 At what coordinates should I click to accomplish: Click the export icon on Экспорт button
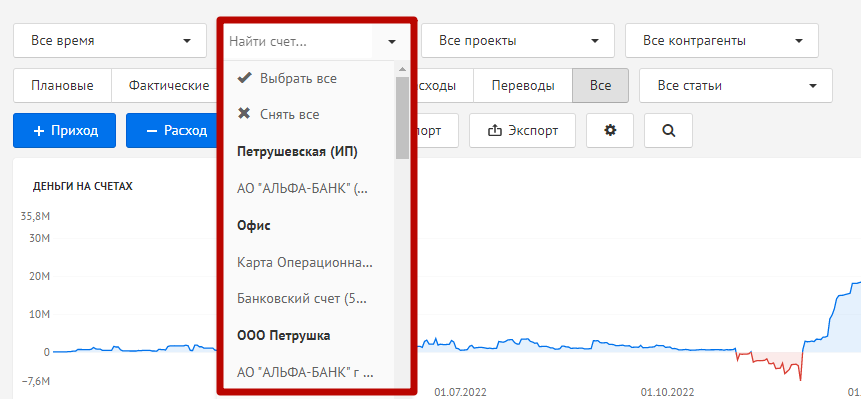click(x=495, y=131)
